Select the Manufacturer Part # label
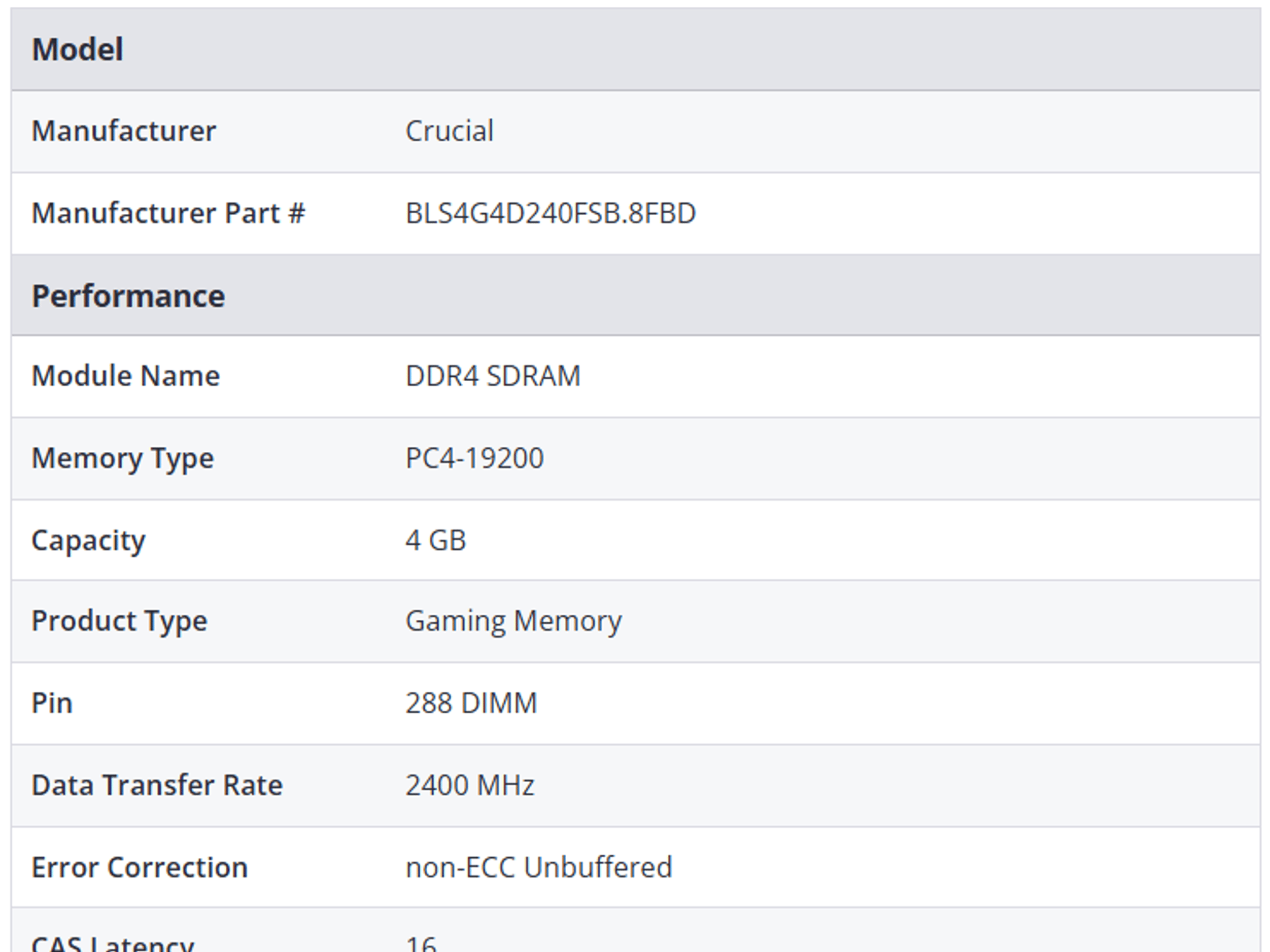This screenshot has height=952, width=1270. tap(168, 213)
